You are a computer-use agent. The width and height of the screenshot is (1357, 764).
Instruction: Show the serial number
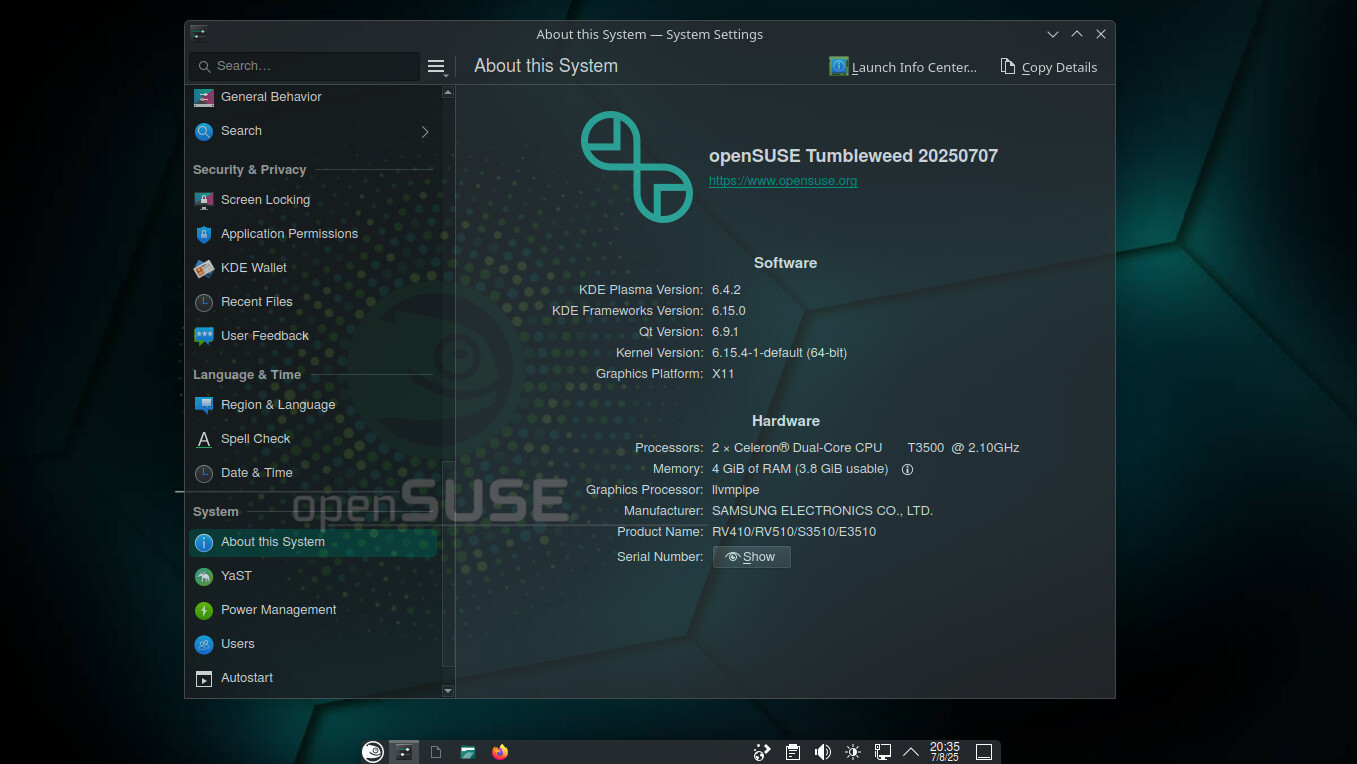[751, 557]
